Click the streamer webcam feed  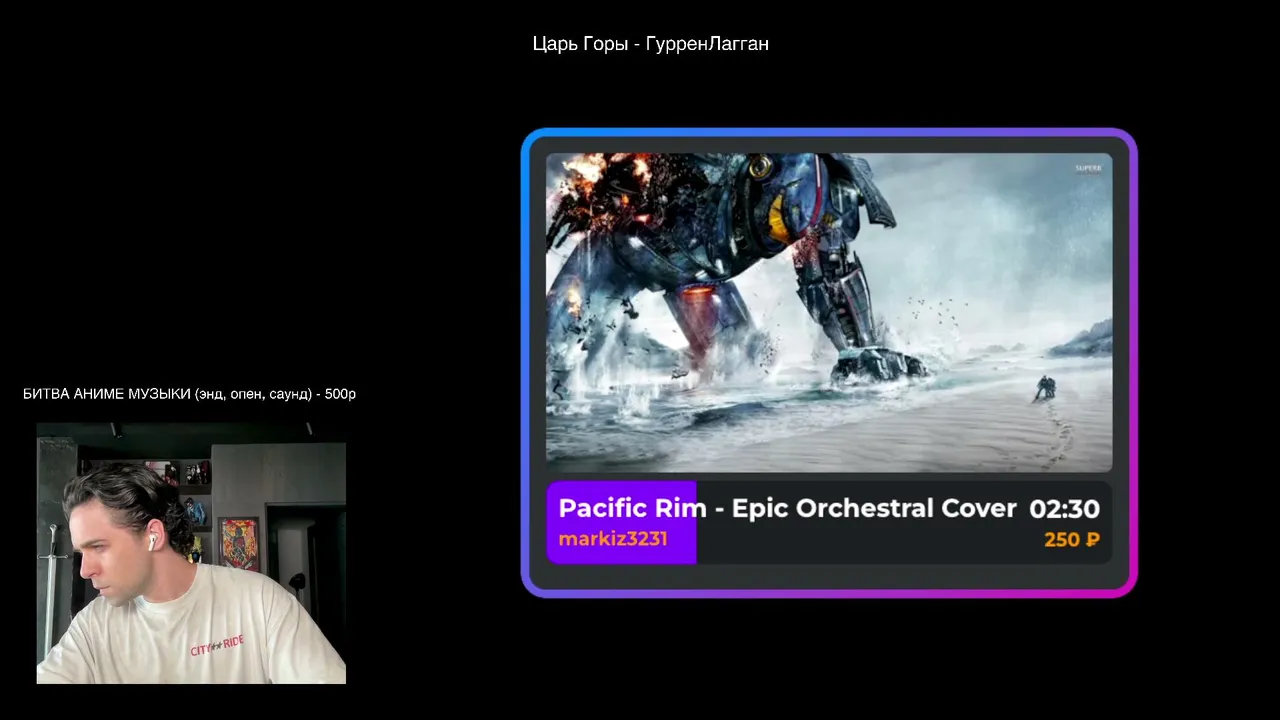[191, 553]
